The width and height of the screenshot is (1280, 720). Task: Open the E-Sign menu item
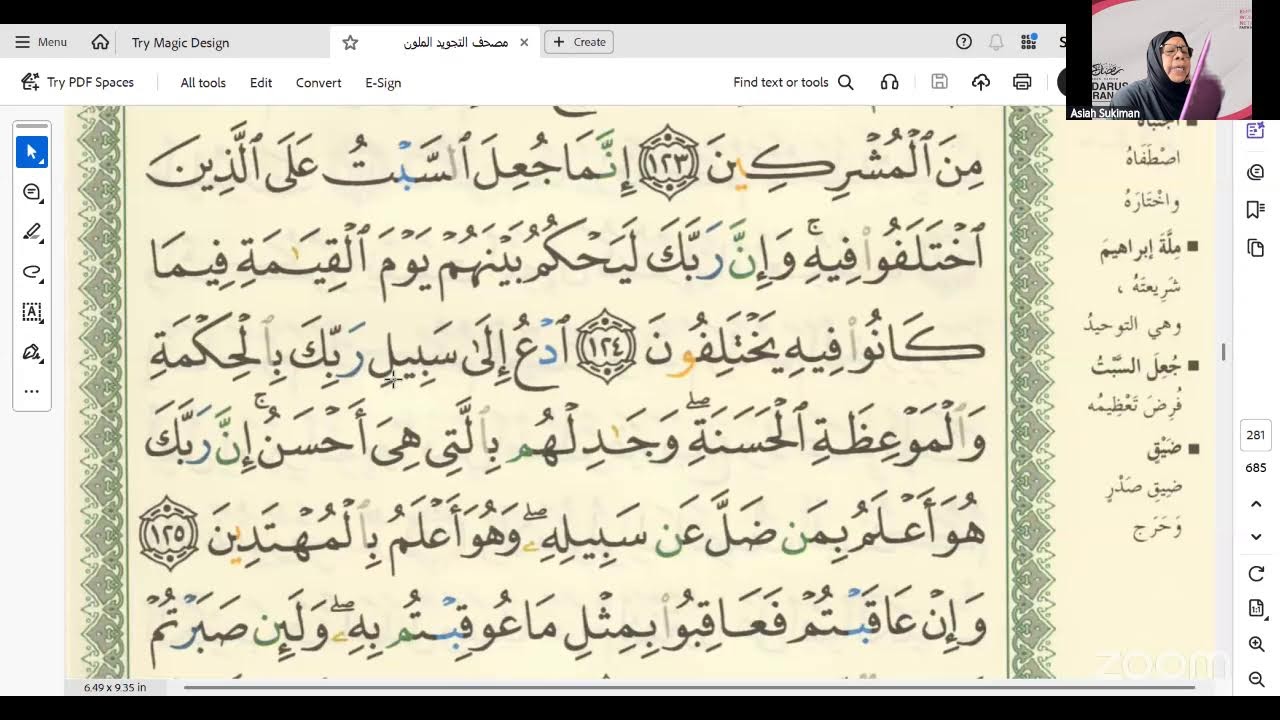pos(383,83)
